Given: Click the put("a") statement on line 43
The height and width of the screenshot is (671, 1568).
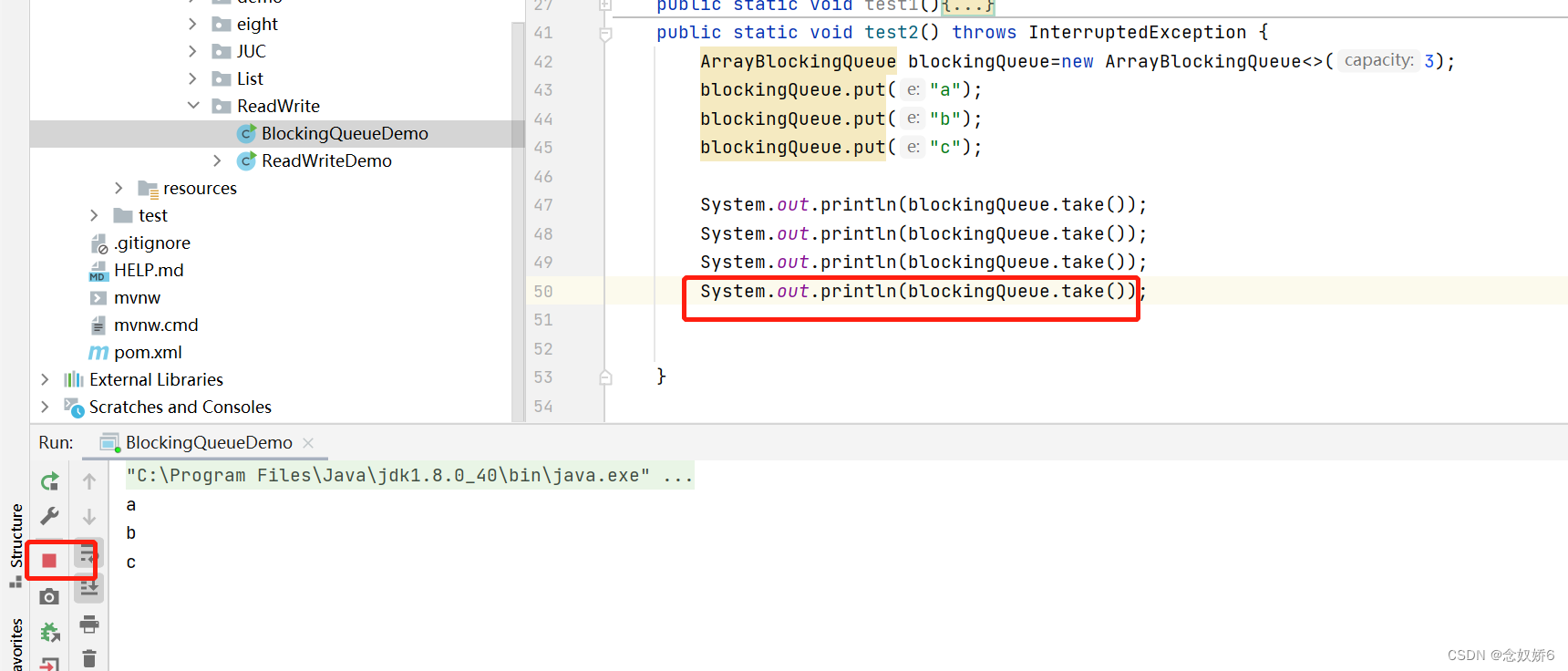Looking at the screenshot, I should point(841,89).
